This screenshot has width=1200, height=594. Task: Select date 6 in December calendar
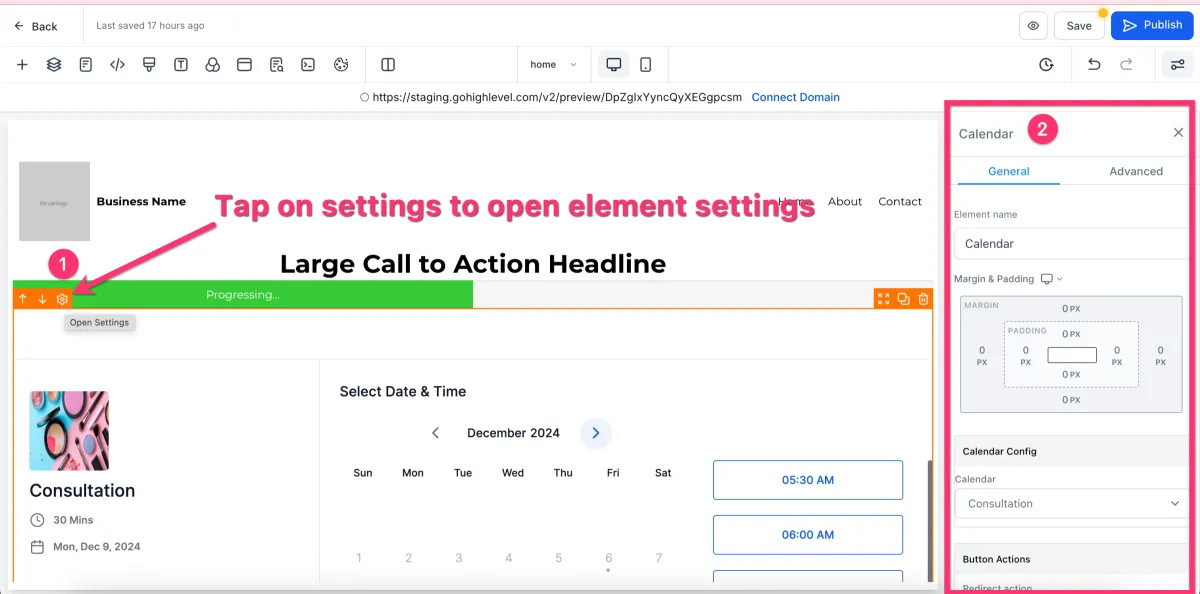pyautogui.click(x=608, y=558)
